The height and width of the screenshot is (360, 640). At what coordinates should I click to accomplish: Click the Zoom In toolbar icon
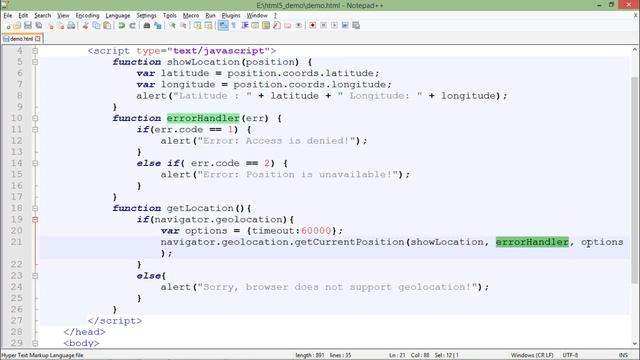pos(172,26)
